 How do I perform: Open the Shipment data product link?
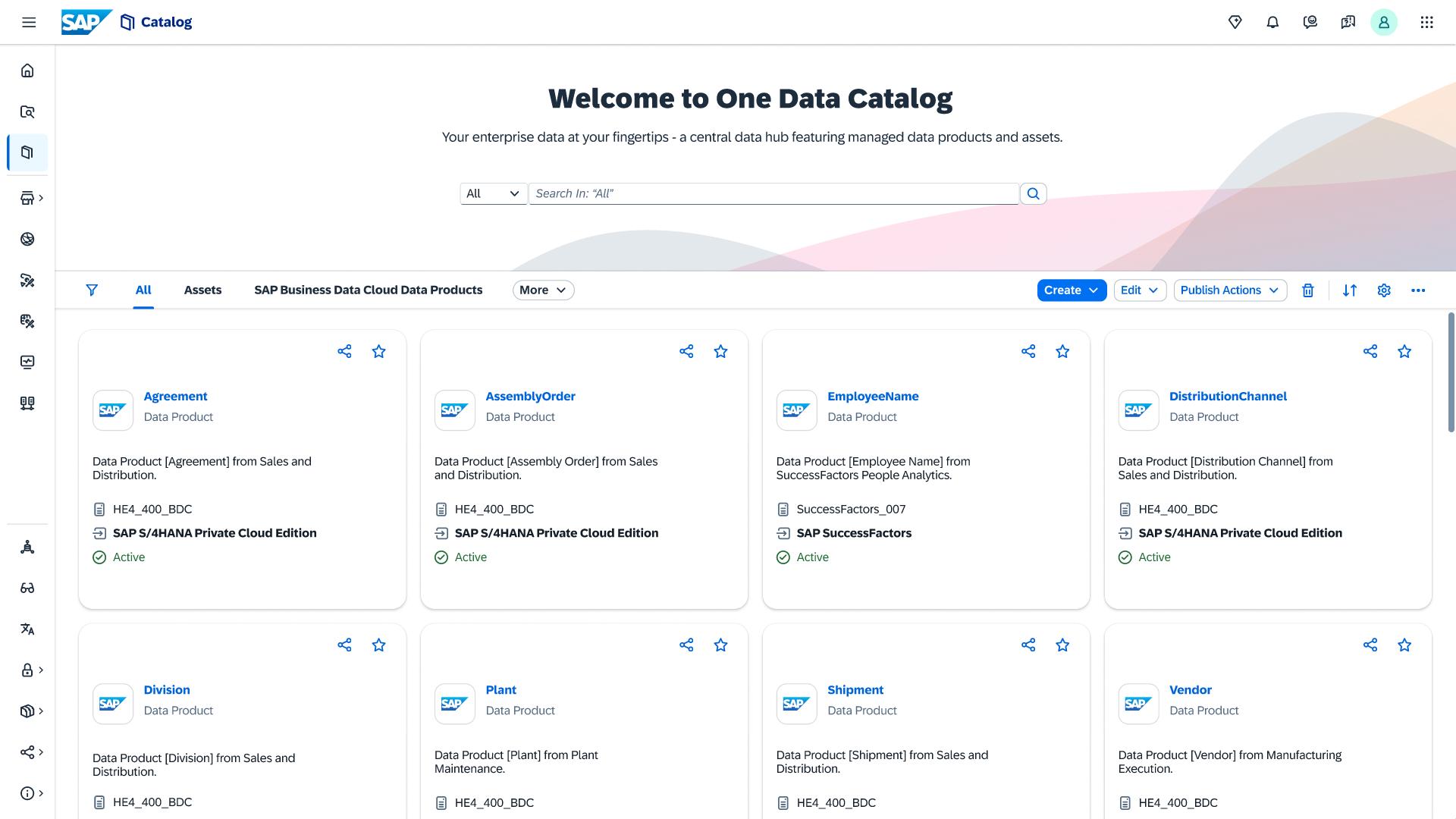(x=855, y=689)
